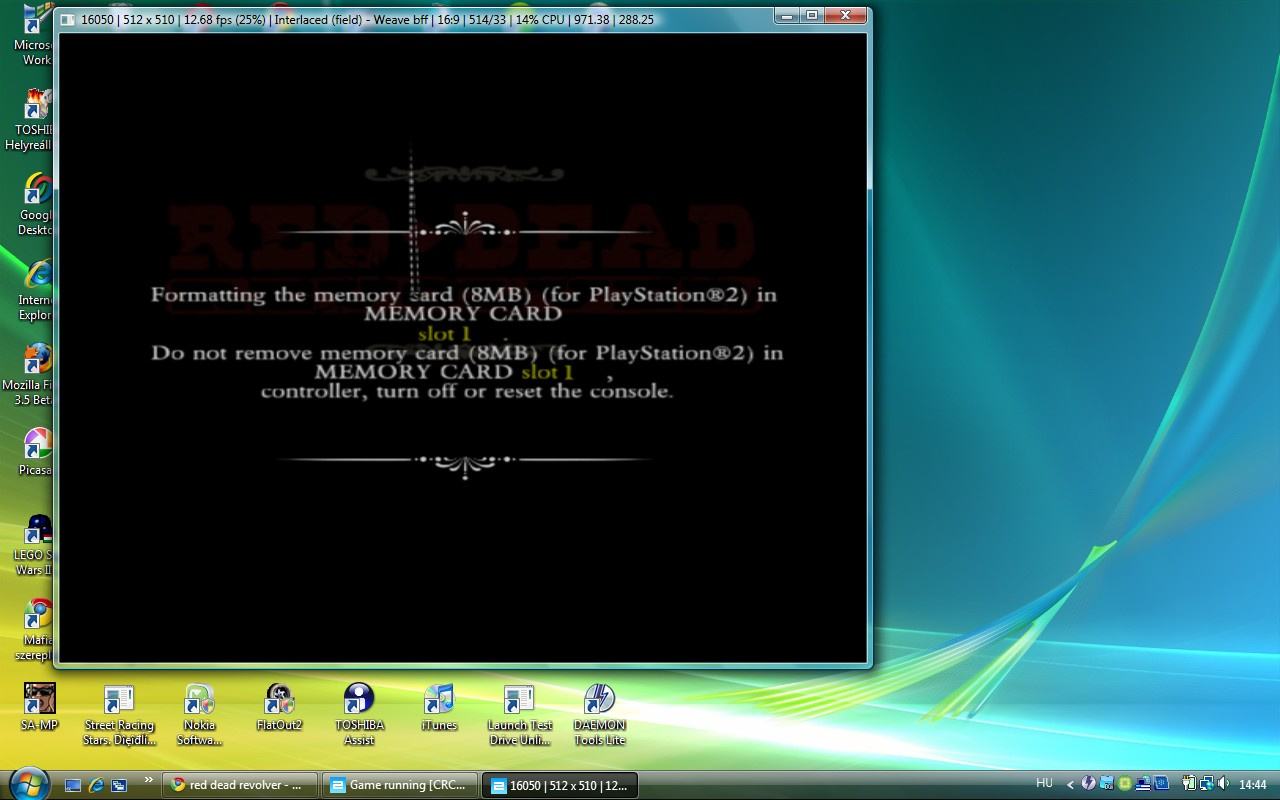Click the blue battery meter tray icon
Image resolution: width=1280 pixels, height=800 pixels.
click(1107, 783)
